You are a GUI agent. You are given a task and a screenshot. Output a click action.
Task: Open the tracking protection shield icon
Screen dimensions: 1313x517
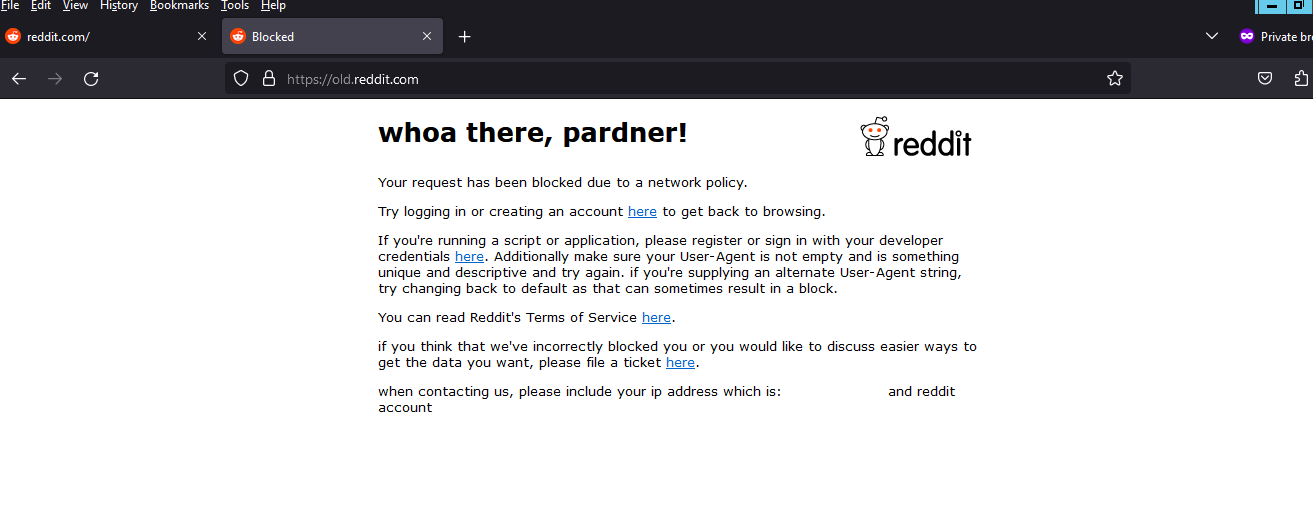[x=240, y=78]
